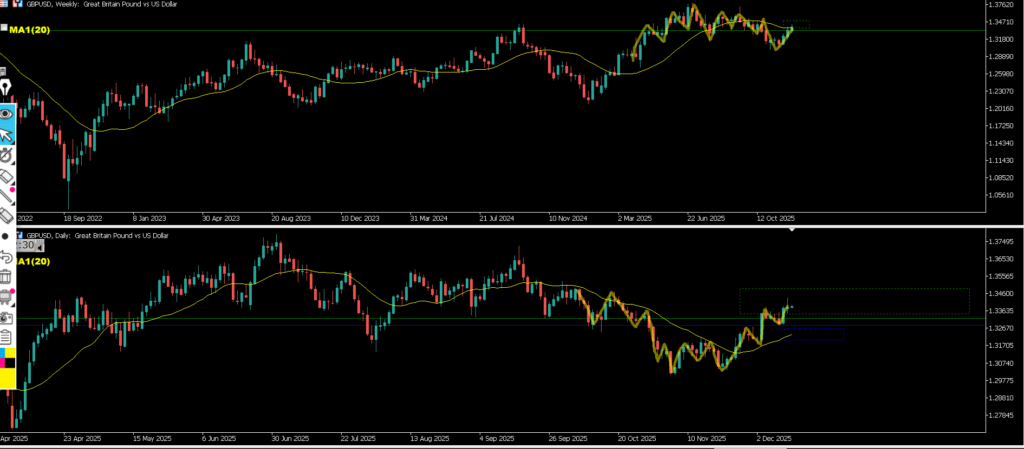The image size is (1024, 449).
Task: Pick the cyan color swatch
Action: pyautogui.click(x=4, y=354)
